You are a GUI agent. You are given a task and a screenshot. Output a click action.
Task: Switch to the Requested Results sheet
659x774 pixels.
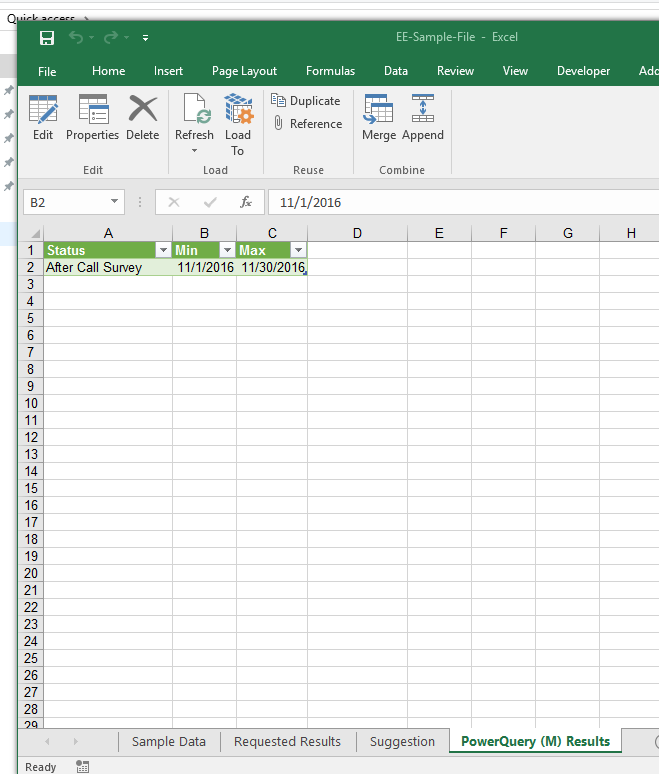pyautogui.click(x=287, y=741)
